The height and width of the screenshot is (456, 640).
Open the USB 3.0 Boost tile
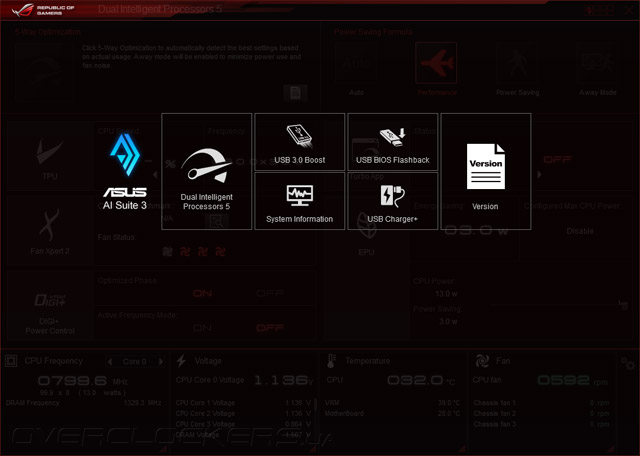300,142
